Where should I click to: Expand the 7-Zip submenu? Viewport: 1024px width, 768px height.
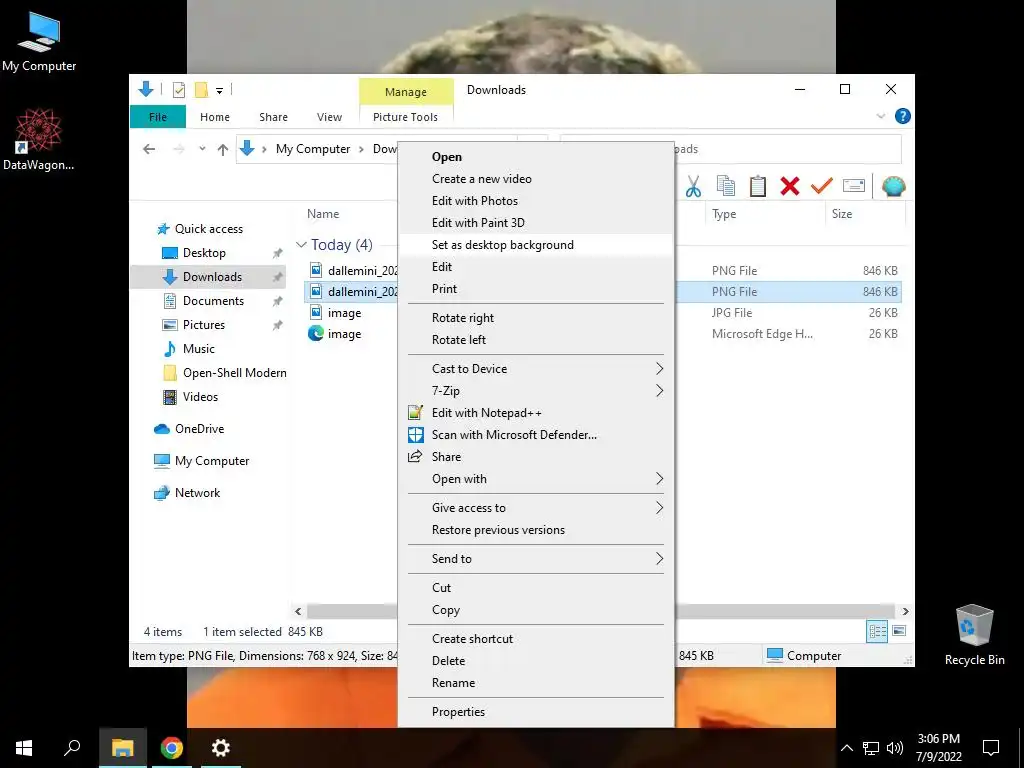pos(659,391)
